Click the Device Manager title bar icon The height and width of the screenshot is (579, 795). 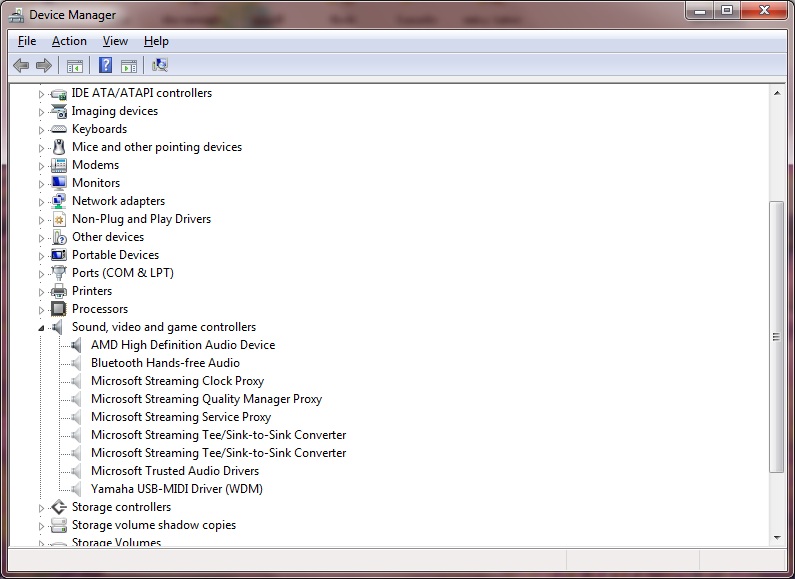[x=16, y=15]
